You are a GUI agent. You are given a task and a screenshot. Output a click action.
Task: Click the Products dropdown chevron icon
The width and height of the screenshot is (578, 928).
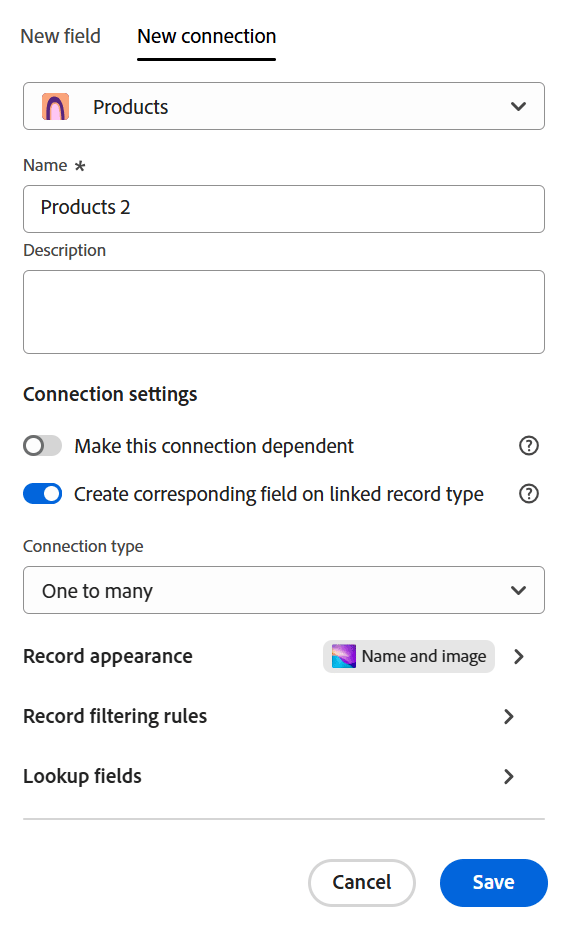pos(518,107)
